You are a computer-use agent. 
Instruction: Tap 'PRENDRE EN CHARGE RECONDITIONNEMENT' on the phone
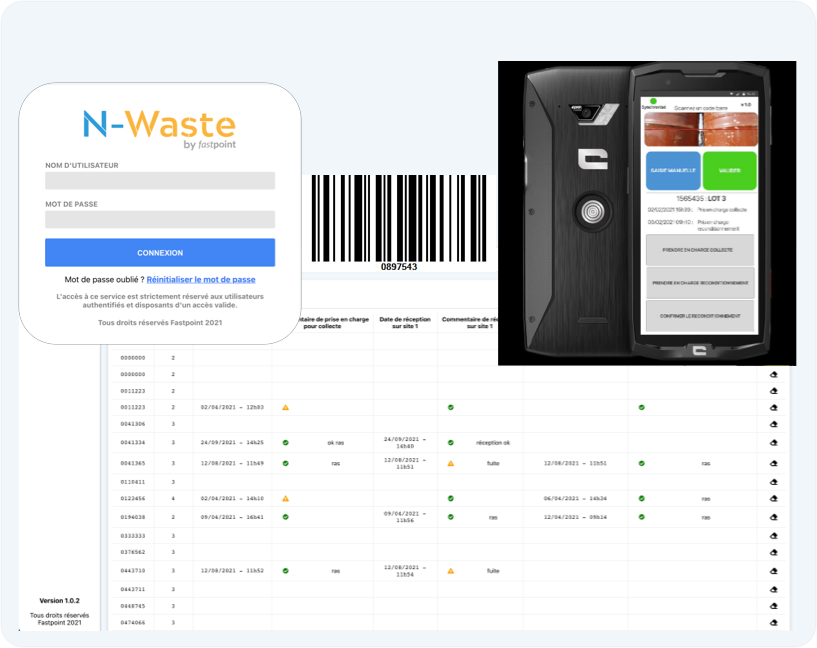[x=700, y=283]
